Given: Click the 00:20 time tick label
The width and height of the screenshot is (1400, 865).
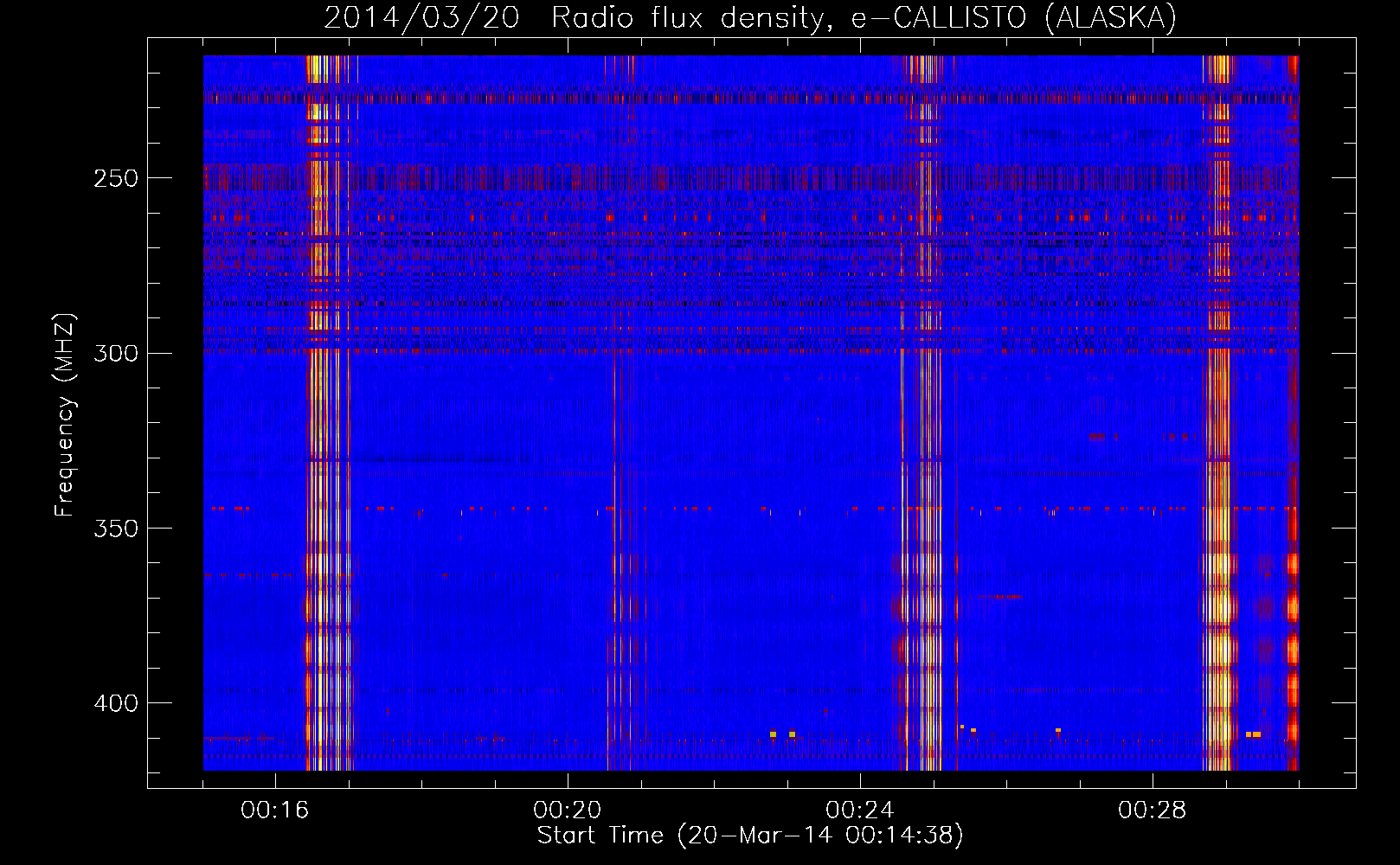Looking at the screenshot, I should [x=568, y=810].
